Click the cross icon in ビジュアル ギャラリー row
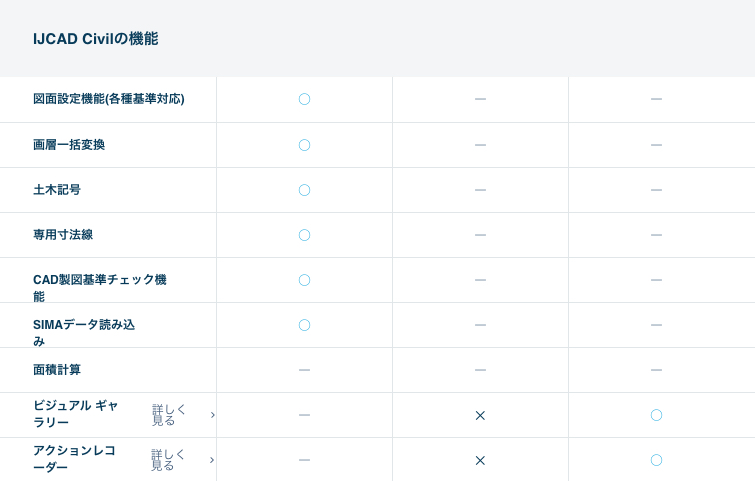The width and height of the screenshot is (755, 481). point(480,415)
